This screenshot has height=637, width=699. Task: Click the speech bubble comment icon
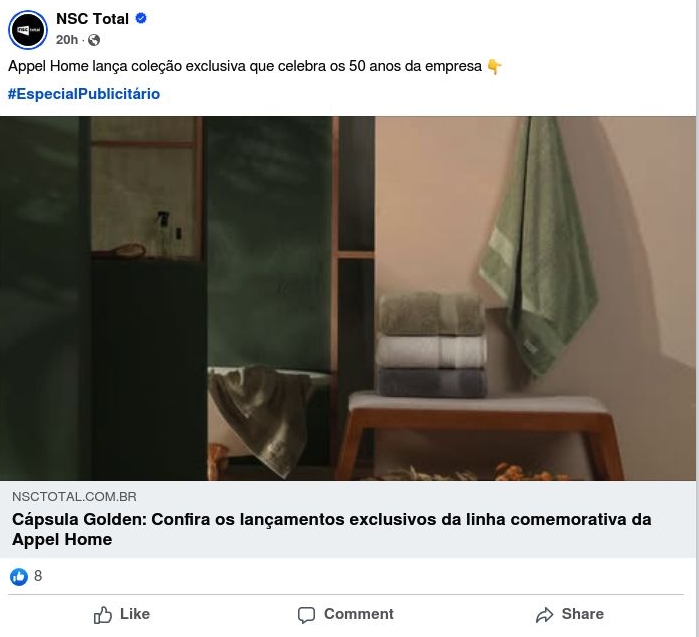coord(306,615)
